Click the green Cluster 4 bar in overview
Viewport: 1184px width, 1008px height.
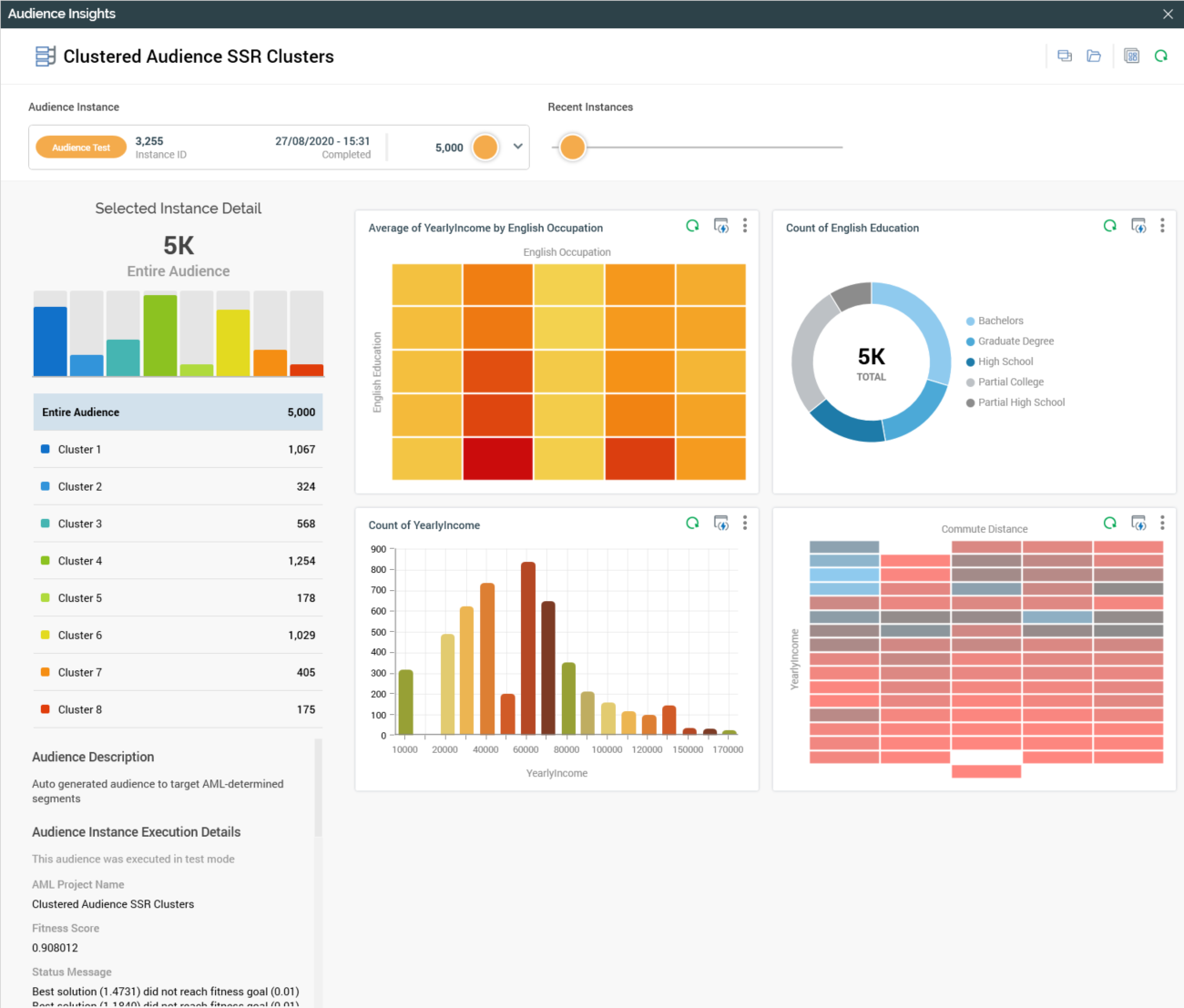click(x=160, y=335)
